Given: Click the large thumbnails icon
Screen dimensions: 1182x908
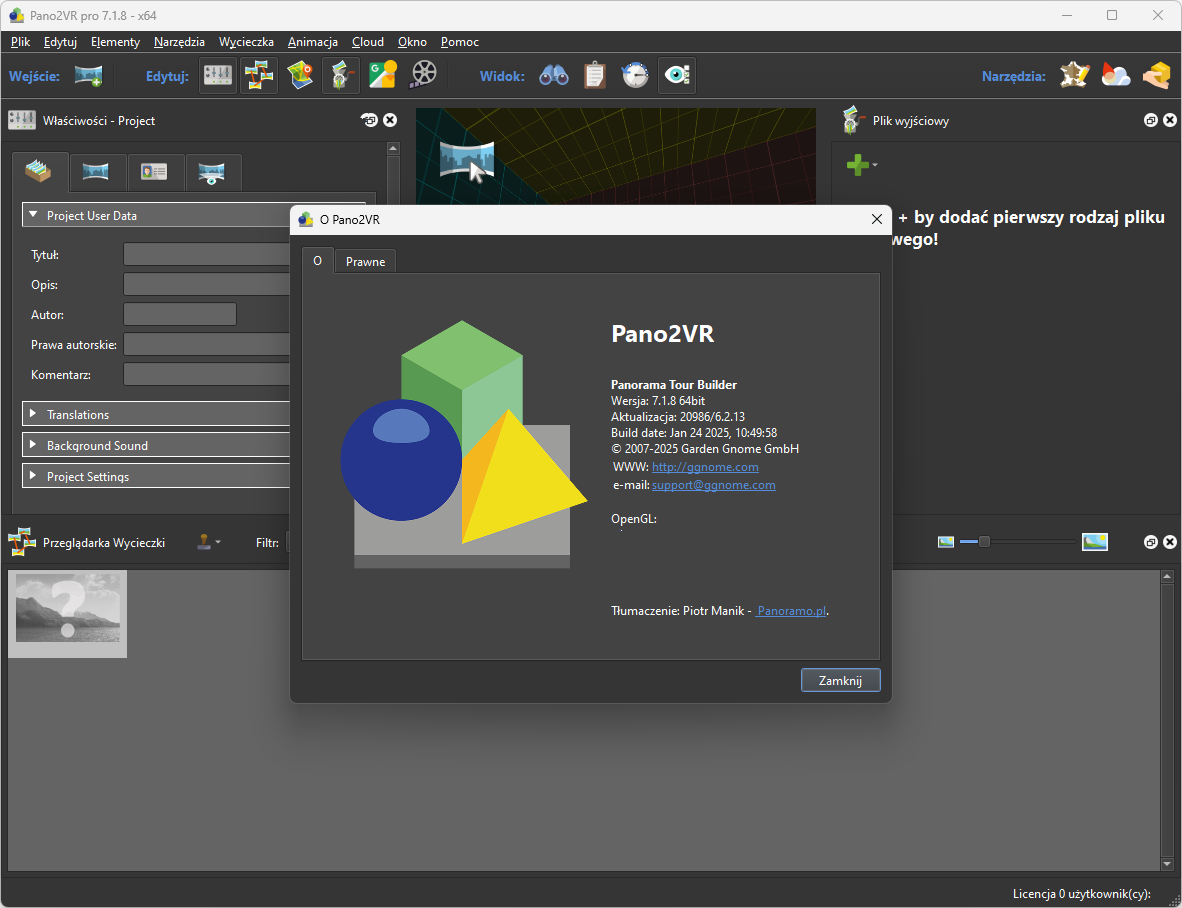Looking at the screenshot, I should click(x=1095, y=542).
